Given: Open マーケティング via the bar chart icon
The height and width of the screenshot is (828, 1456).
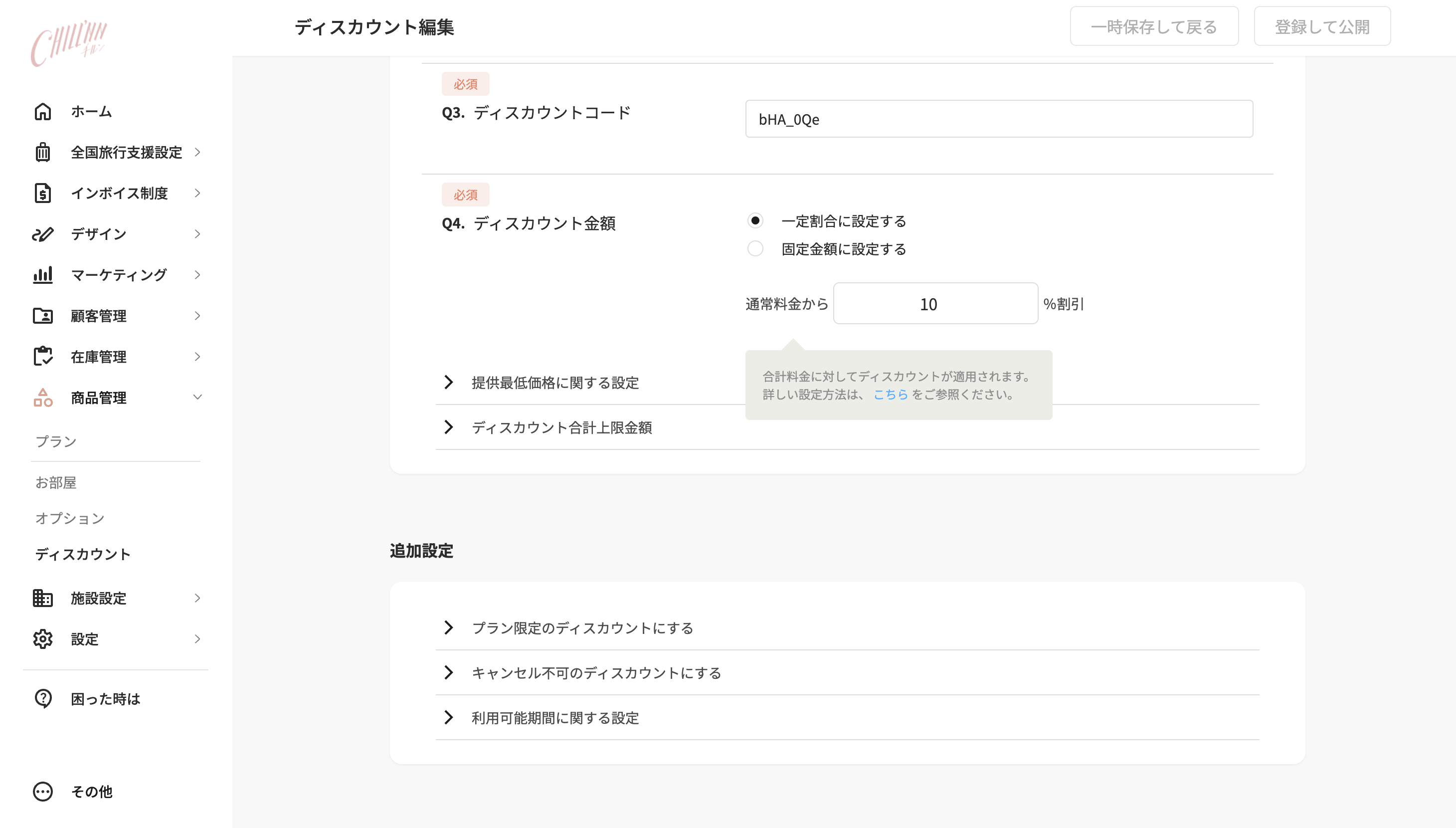Looking at the screenshot, I should 42,275.
